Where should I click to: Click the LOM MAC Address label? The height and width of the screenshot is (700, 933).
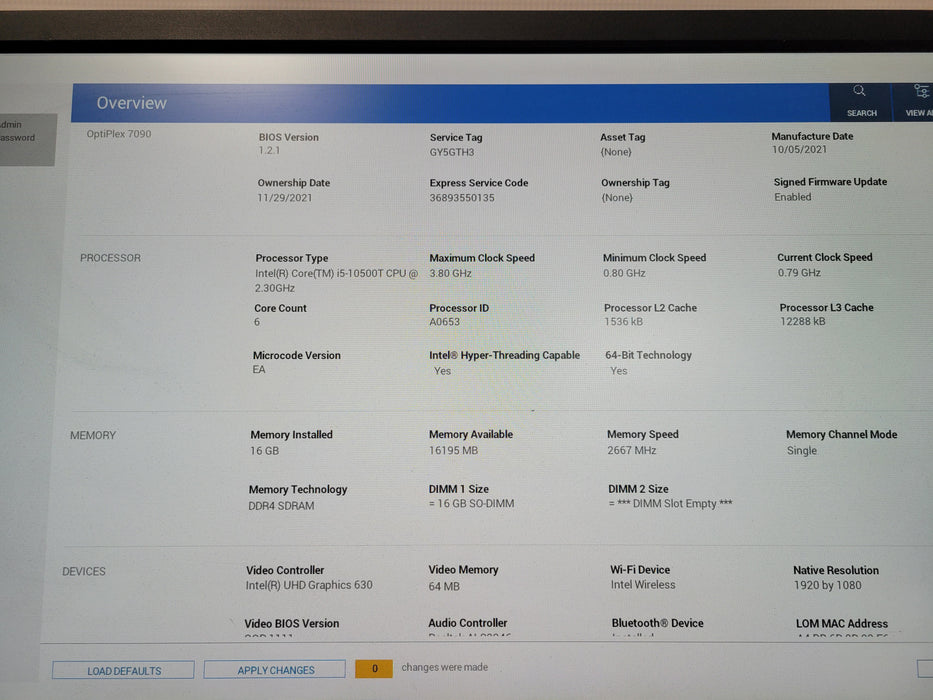[842, 624]
